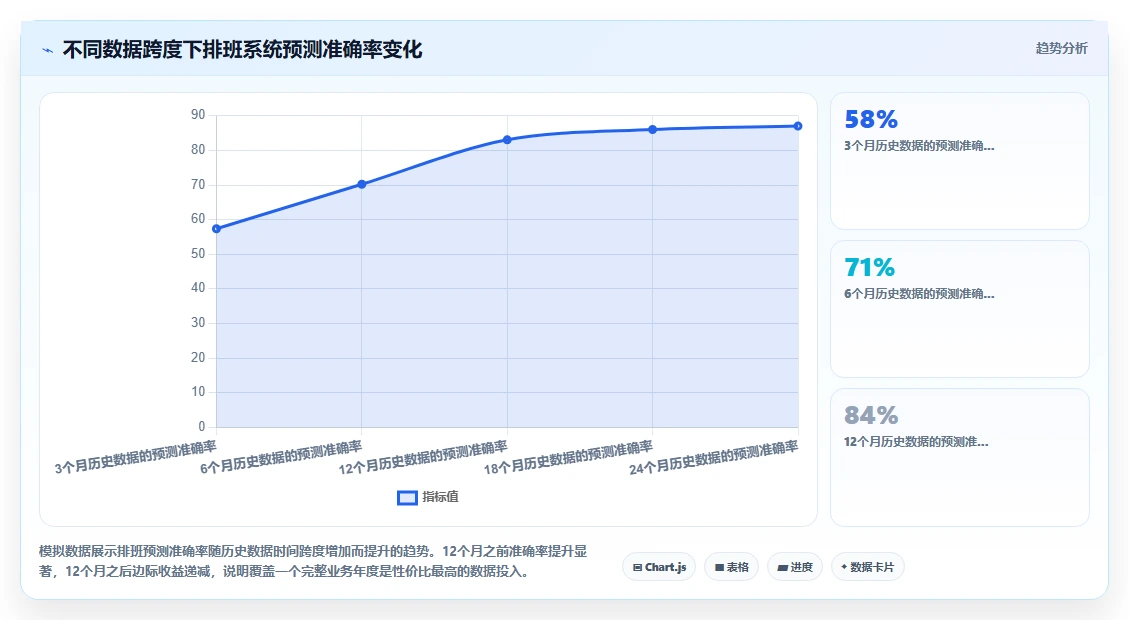This screenshot has width=1129, height=620.
Task: Click the 进度 tag icon
Action: click(x=783, y=567)
